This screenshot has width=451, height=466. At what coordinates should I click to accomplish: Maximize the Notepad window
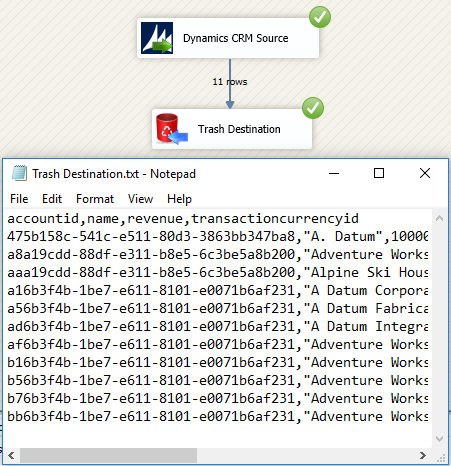point(379,173)
